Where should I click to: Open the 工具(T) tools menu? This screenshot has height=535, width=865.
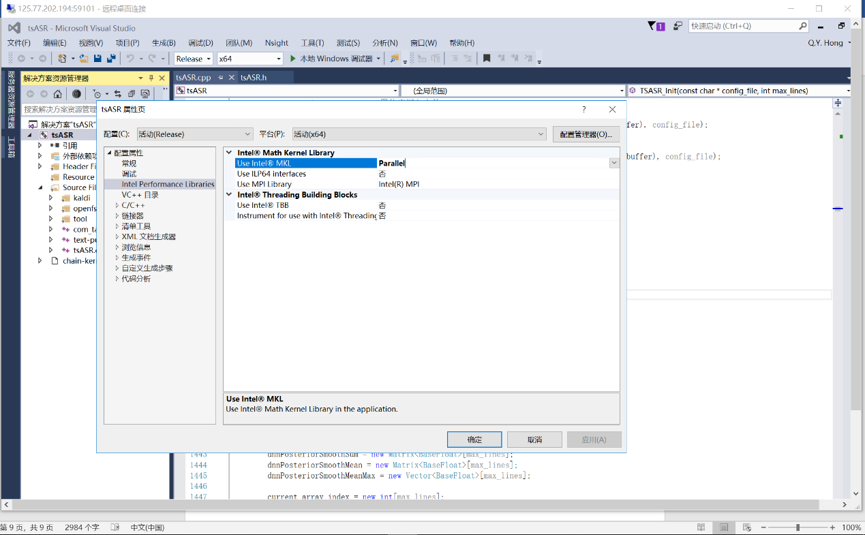(312, 43)
